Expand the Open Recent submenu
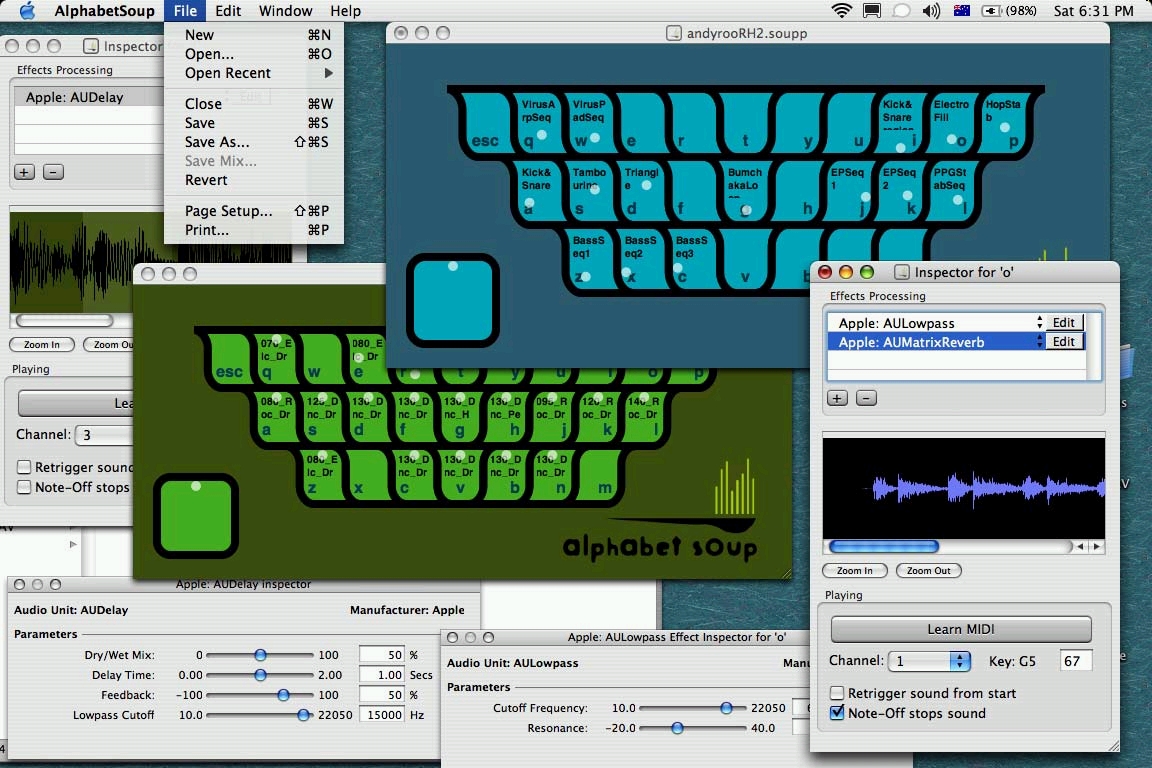 (x=254, y=73)
